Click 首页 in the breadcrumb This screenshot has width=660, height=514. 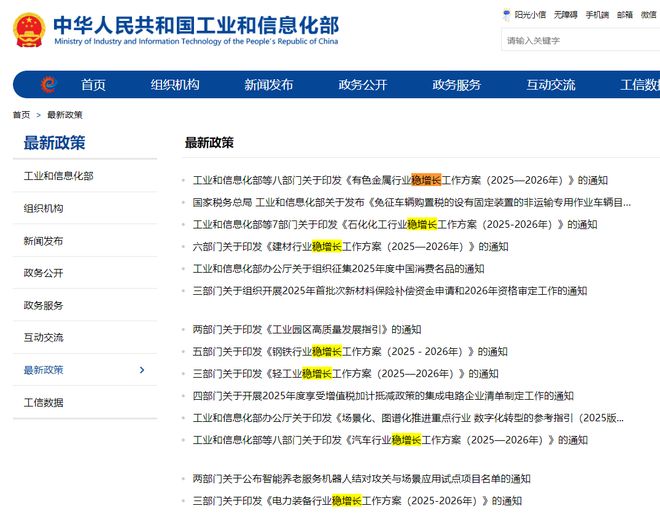21,115
